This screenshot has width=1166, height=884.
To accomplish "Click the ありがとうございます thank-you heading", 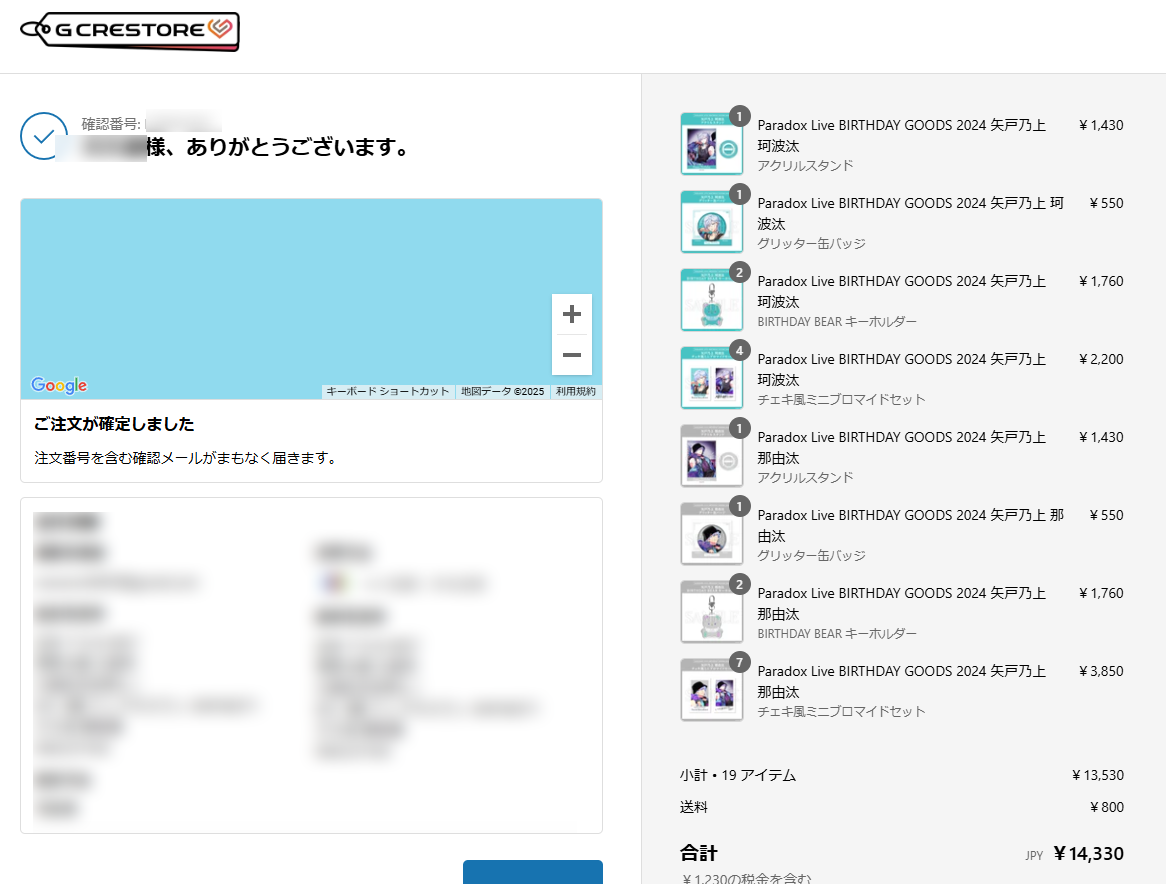I will tap(277, 147).
